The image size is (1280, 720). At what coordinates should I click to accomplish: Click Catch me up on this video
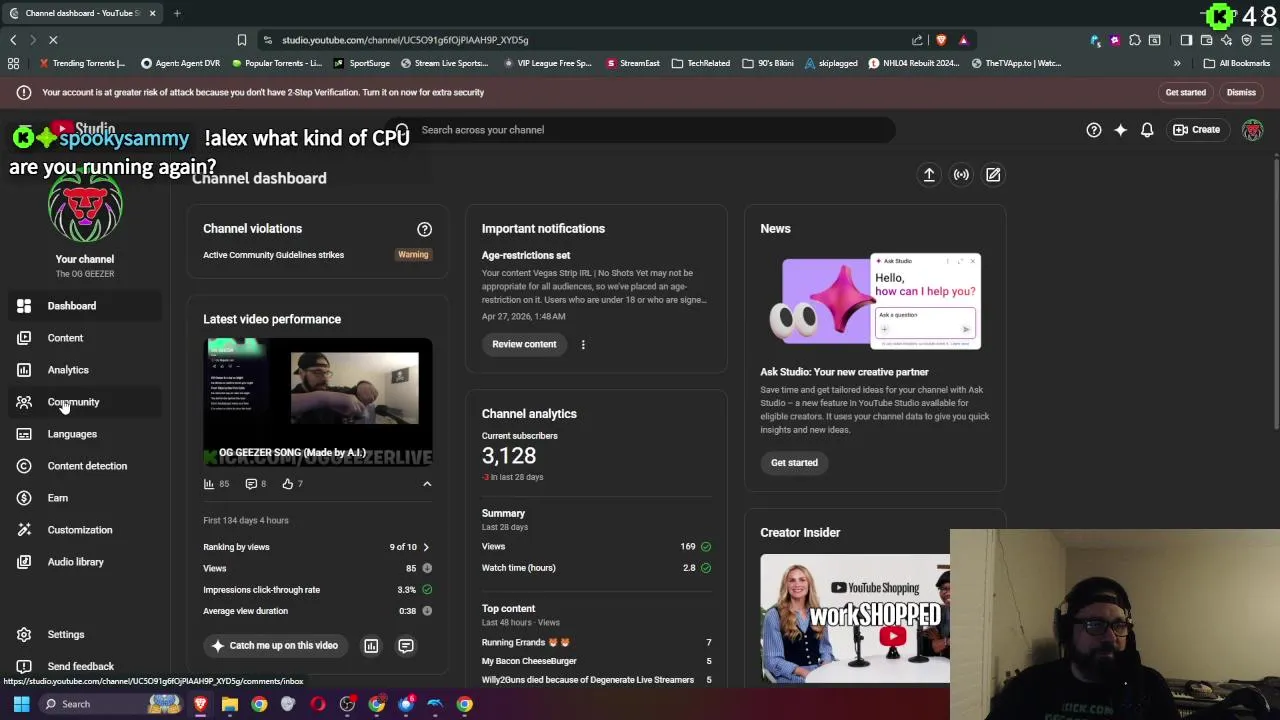[x=274, y=646]
